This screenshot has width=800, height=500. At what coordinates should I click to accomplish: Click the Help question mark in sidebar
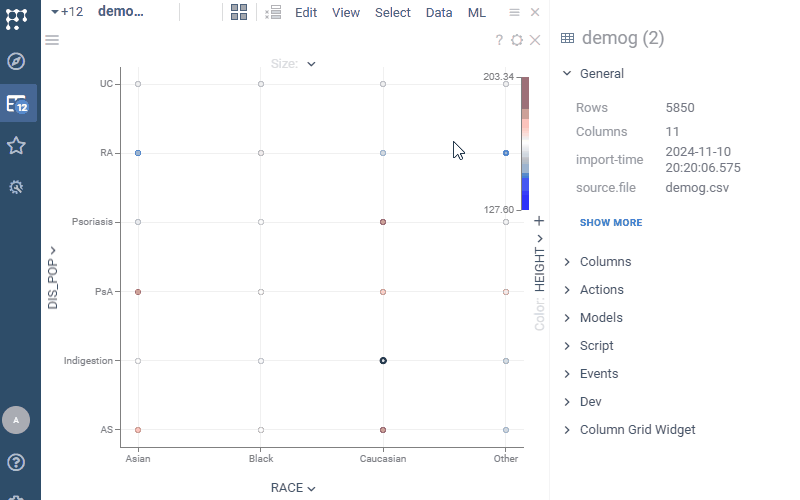tap(16, 462)
